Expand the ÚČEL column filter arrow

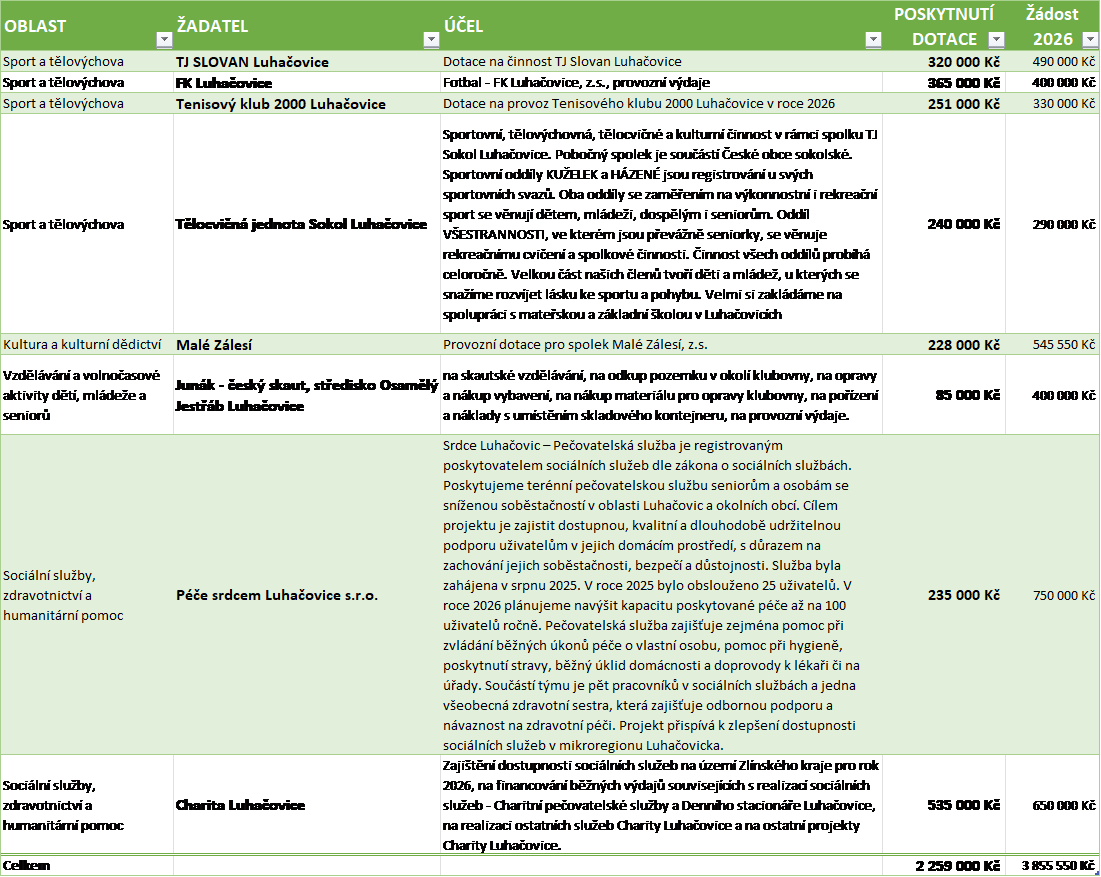(872, 40)
